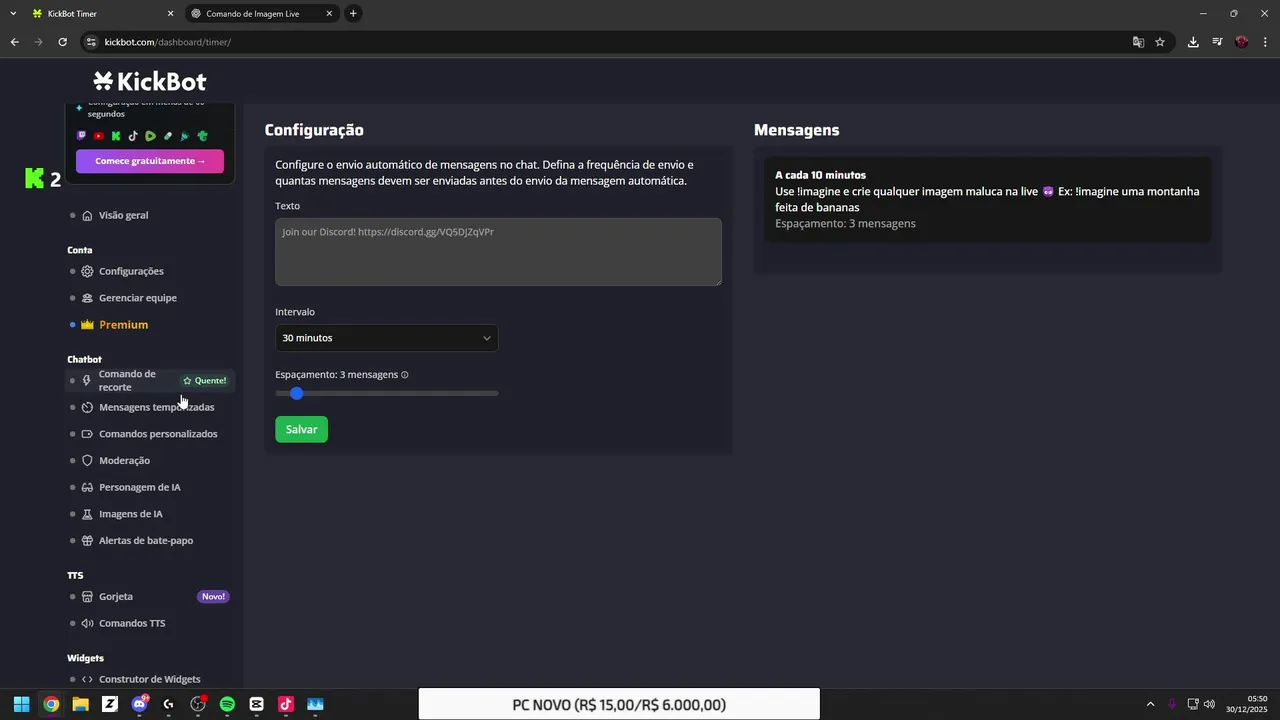This screenshot has height=720, width=1280.
Task: Open Comandos TTS page
Action: [x=132, y=623]
